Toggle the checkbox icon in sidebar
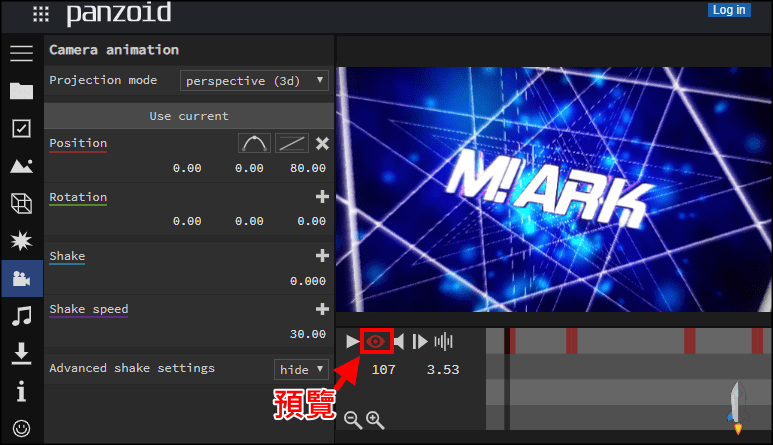Viewport: 773px width, 445px height. pos(21,129)
